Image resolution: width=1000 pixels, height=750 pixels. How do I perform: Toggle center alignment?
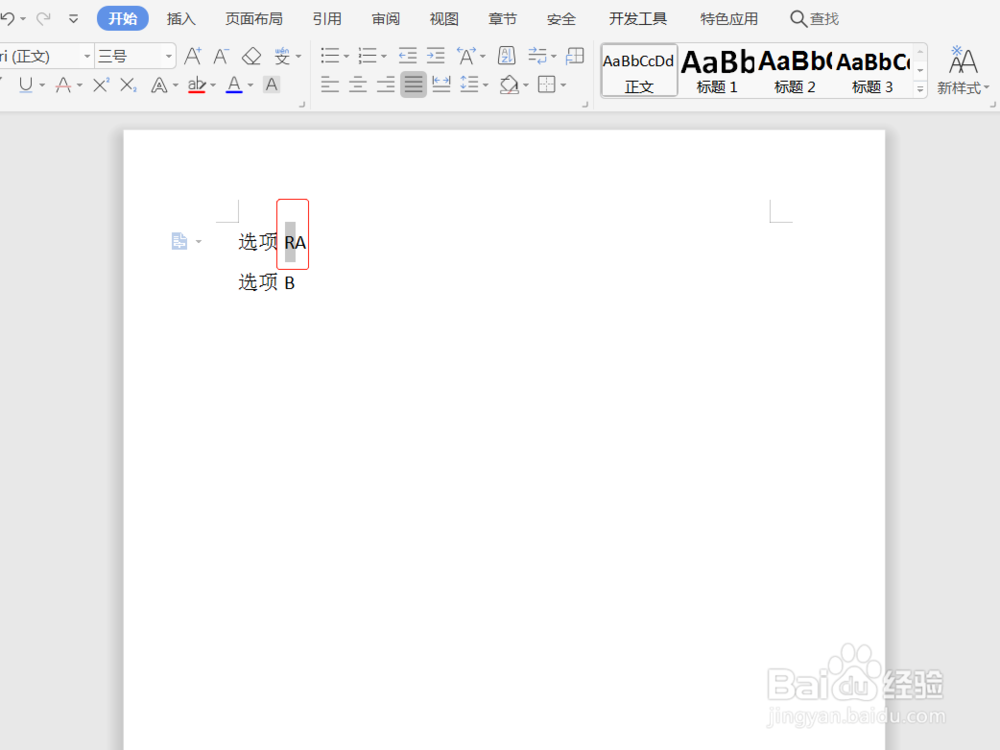click(x=358, y=84)
